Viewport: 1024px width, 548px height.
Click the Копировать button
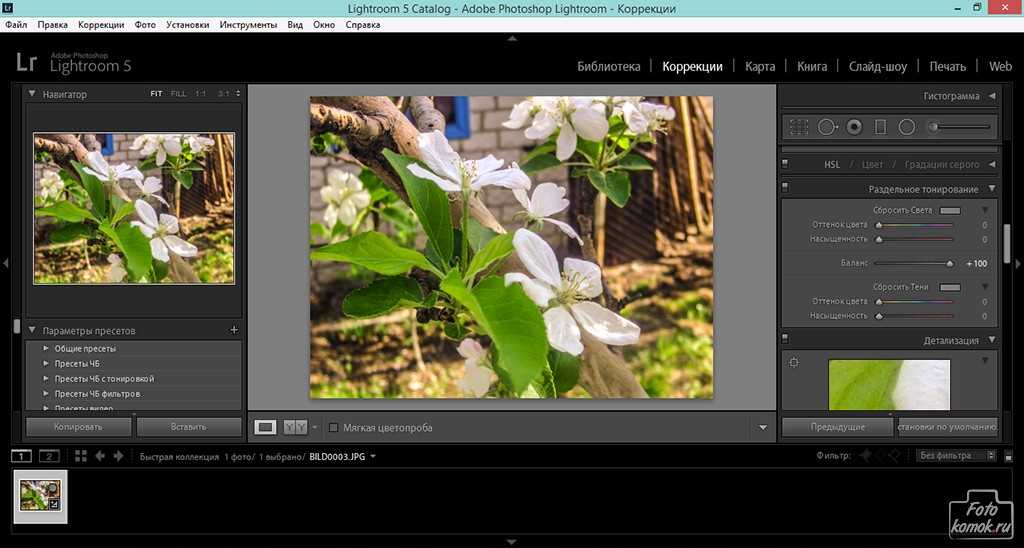78,427
